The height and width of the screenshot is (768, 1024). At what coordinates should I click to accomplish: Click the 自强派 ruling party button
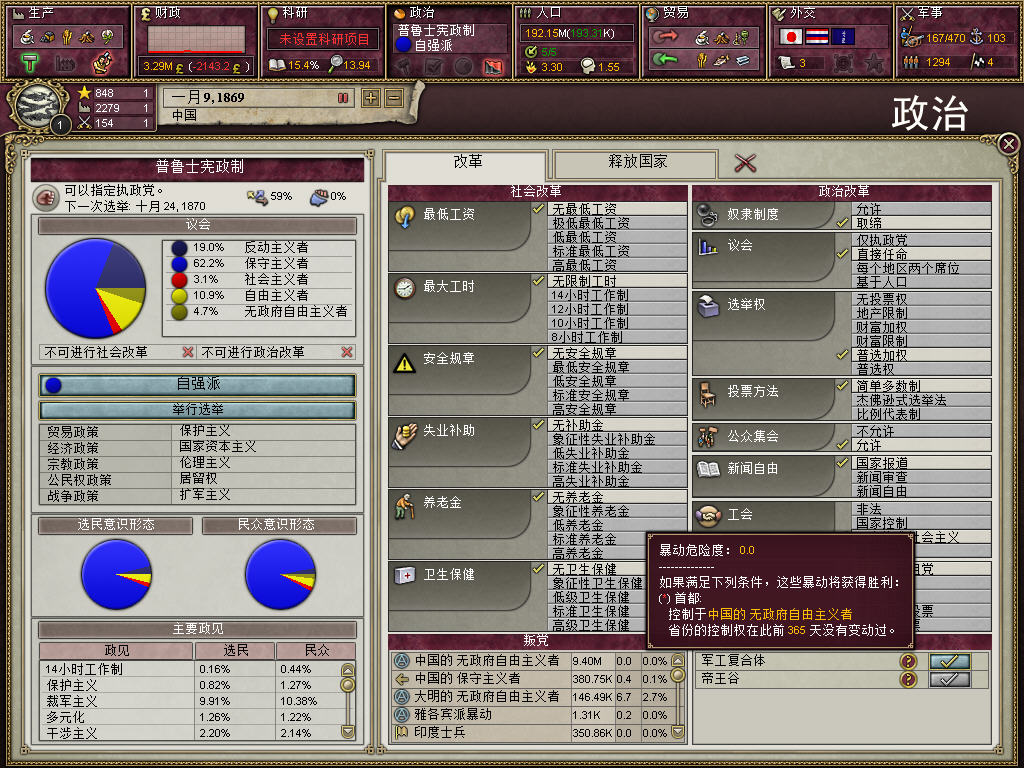pyautogui.click(x=197, y=384)
